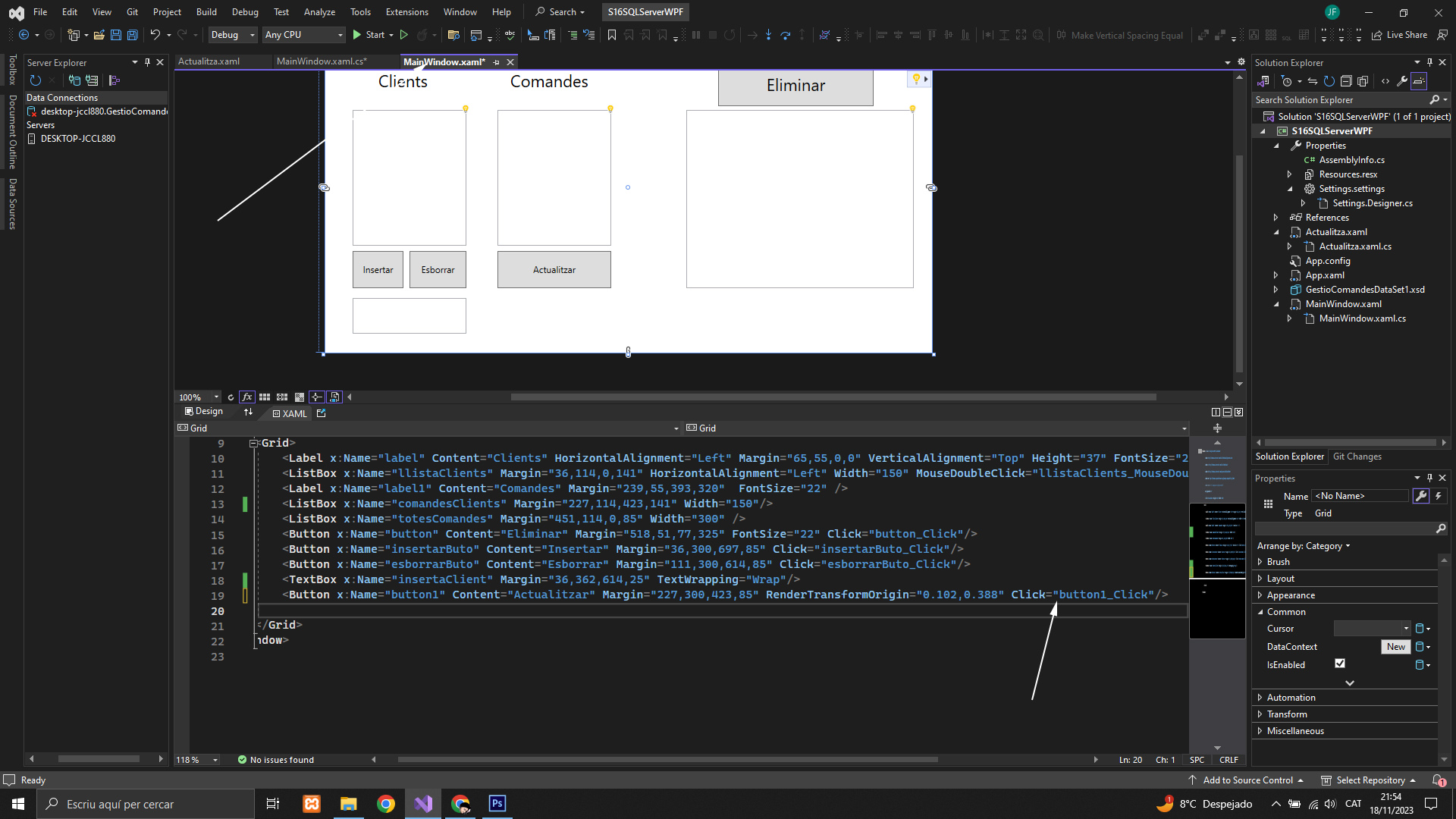Toggle the fx effects button in designer
The image size is (1456, 819).
[x=246, y=397]
